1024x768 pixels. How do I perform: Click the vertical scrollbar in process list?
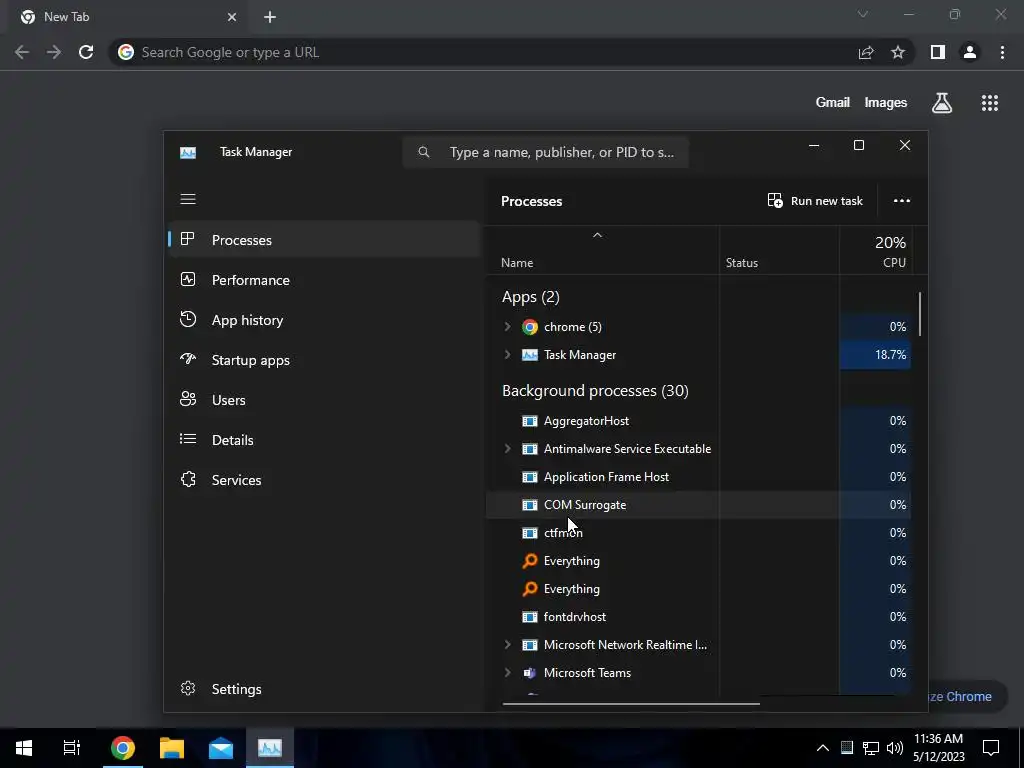[x=920, y=314]
